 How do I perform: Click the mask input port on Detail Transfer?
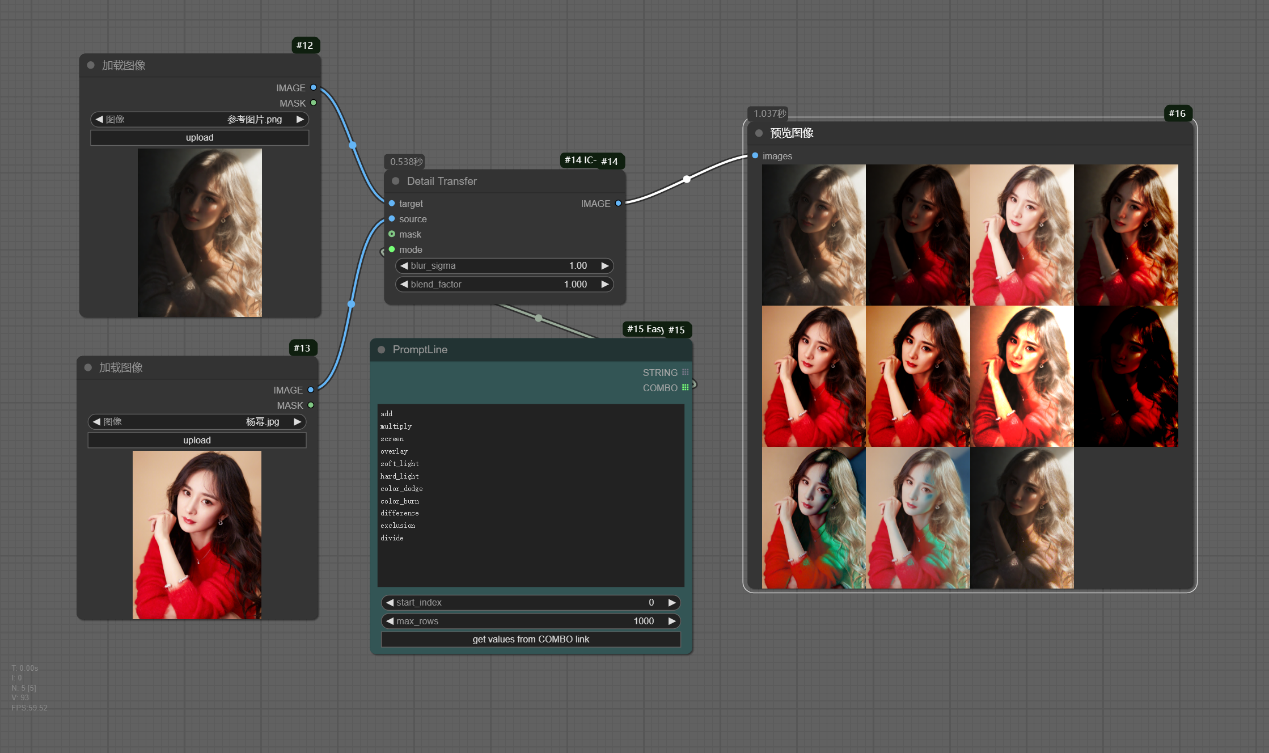click(392, 234)
